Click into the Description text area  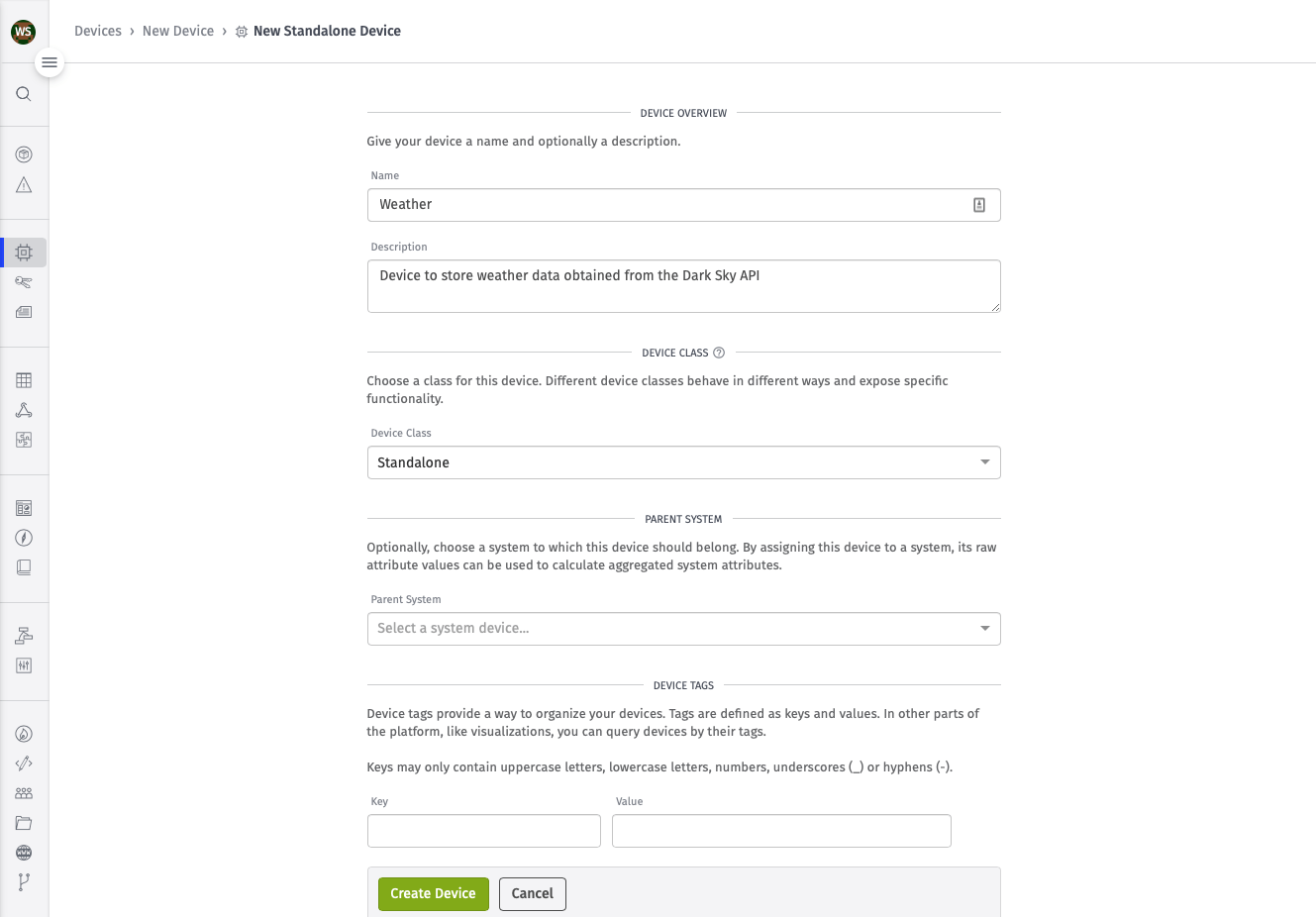click(x=683, y=286)
